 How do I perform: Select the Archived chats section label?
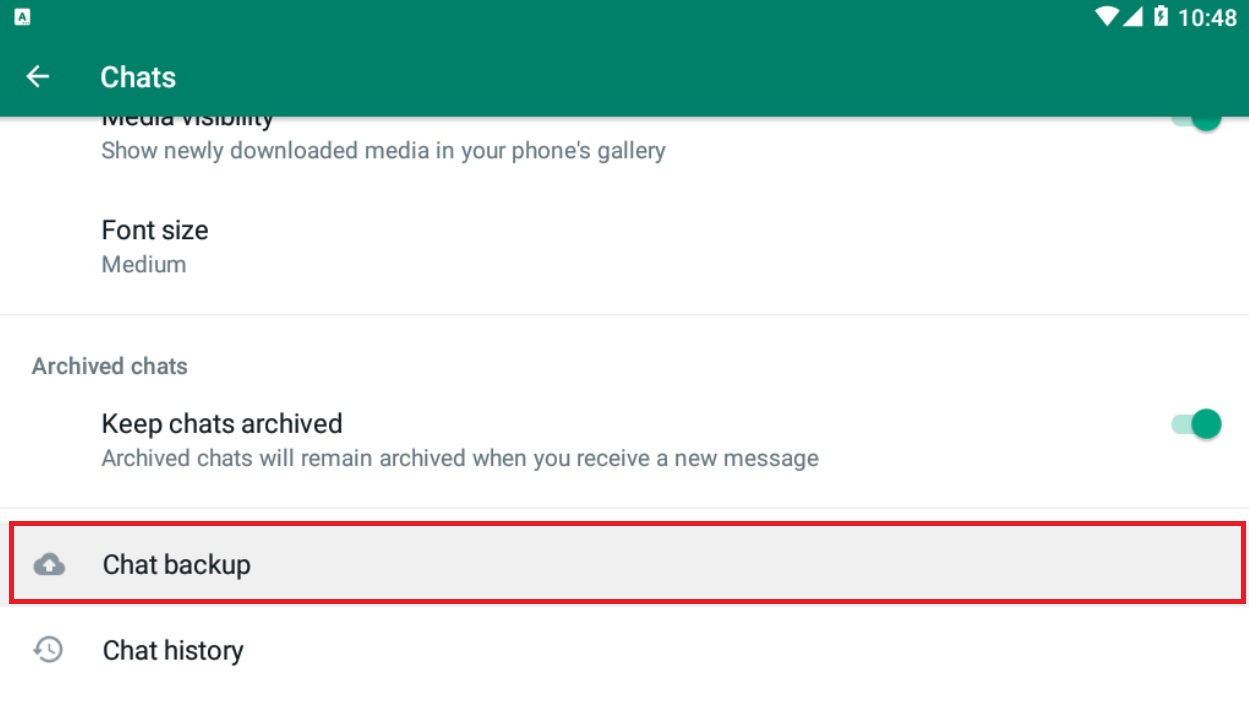pyautogui.click(x=109, y=366)
